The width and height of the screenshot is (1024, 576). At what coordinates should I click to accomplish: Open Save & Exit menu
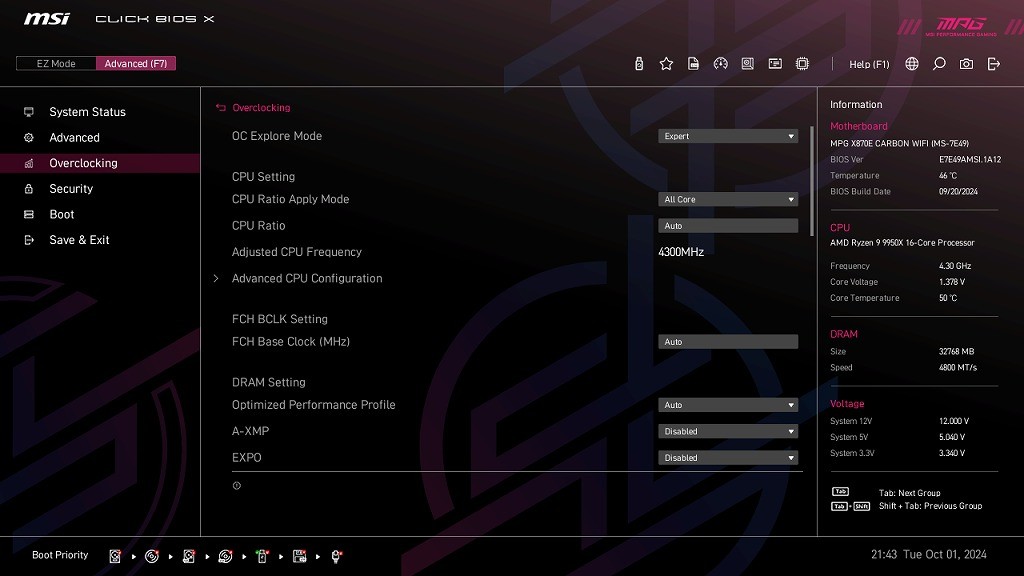(79, 240)
